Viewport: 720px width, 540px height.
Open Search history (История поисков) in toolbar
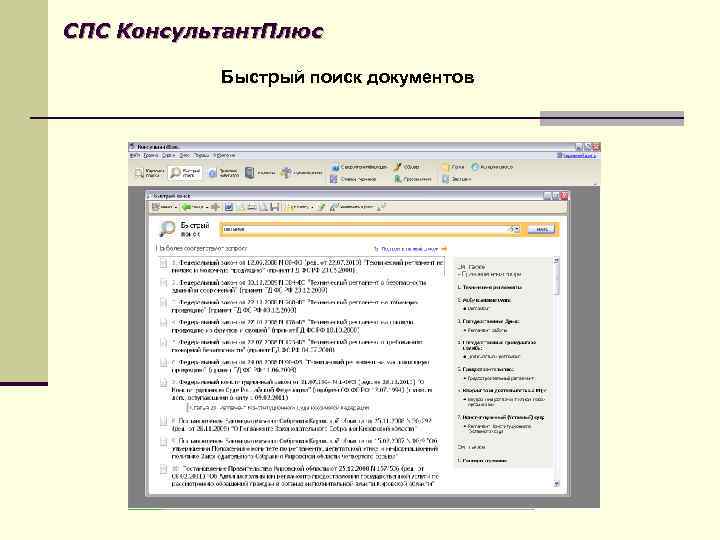[492, 167]
